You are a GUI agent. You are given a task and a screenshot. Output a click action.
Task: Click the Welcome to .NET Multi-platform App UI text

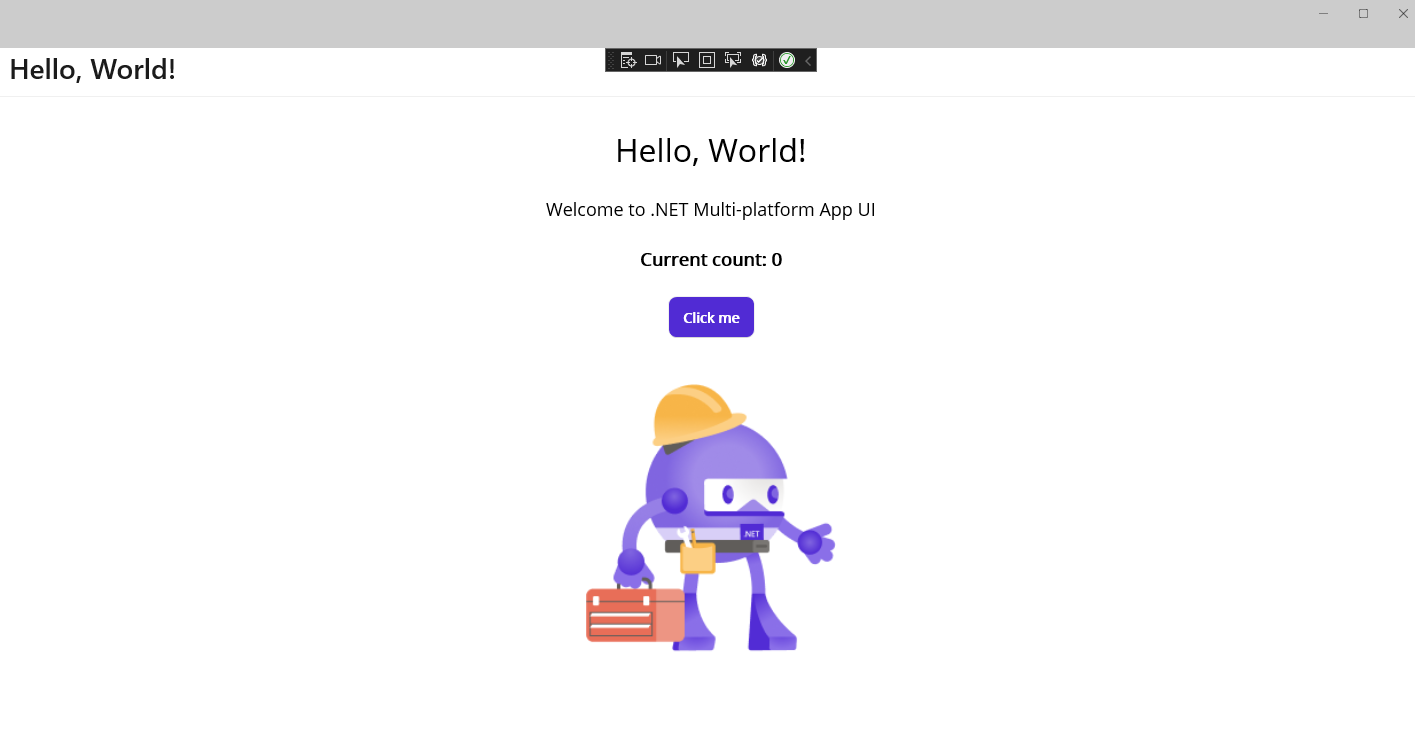711,210
